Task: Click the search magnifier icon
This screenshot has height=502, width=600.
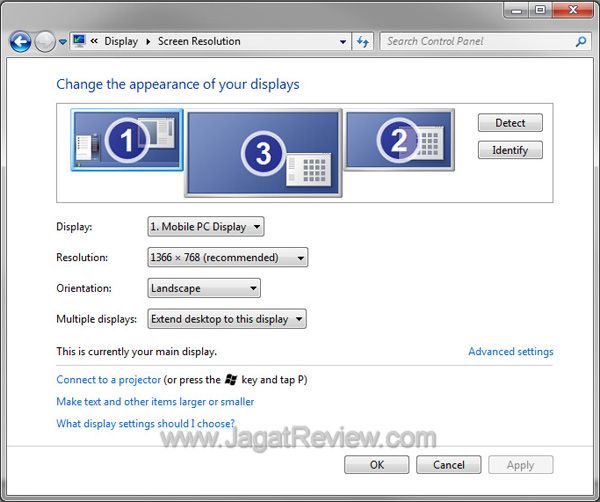Action: [581, 42]
